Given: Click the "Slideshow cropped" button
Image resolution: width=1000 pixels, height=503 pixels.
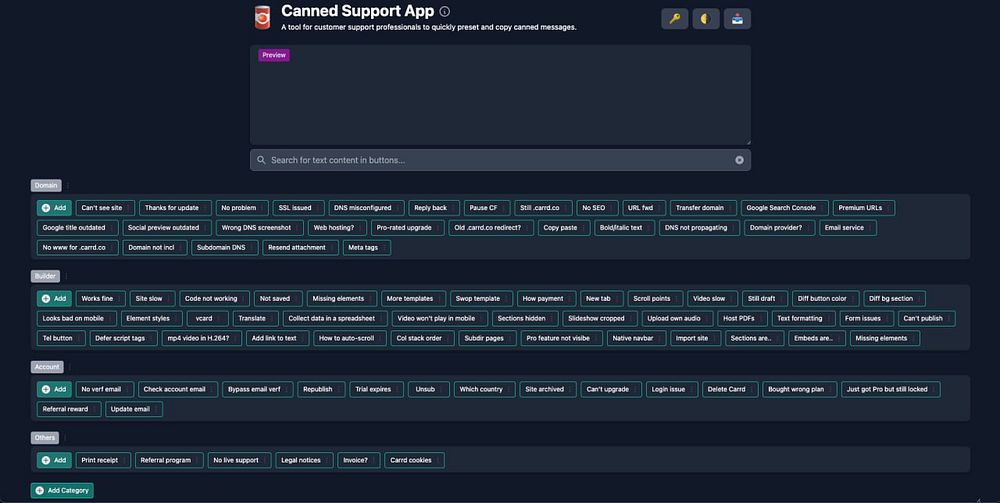Looking at the screenshot, I should tap(599, 318).
